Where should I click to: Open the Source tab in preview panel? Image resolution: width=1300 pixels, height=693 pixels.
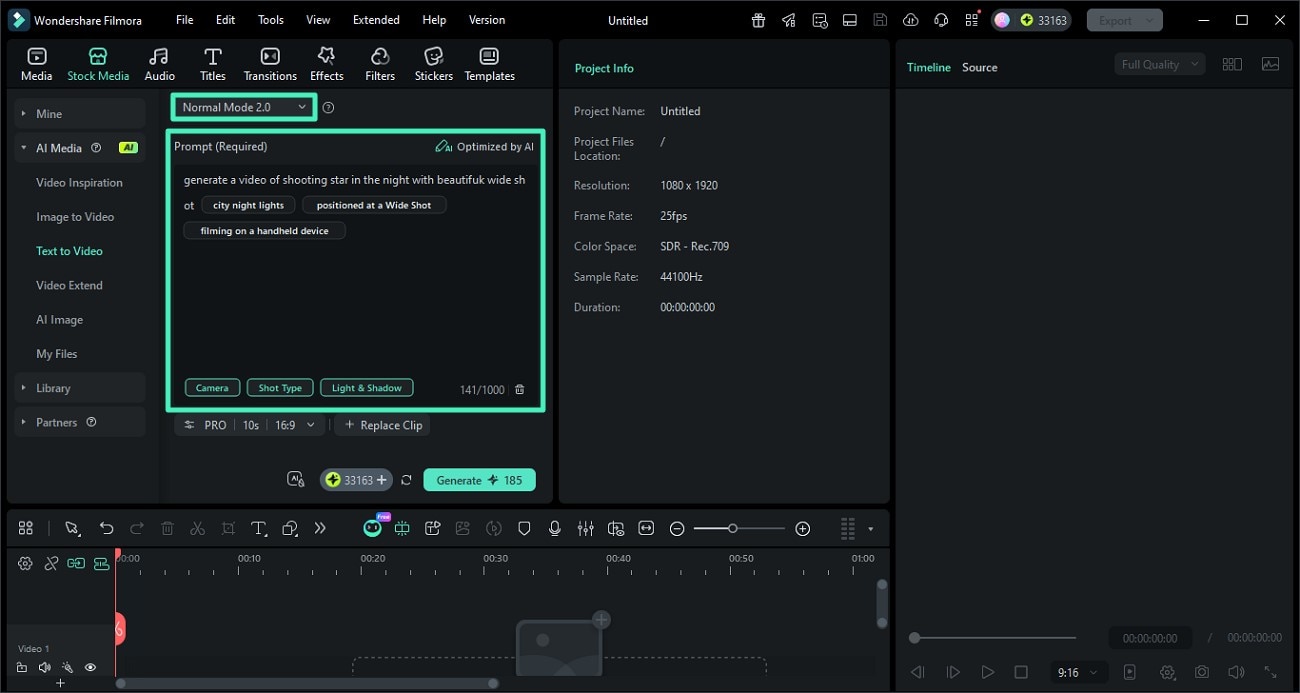(979, 67)
